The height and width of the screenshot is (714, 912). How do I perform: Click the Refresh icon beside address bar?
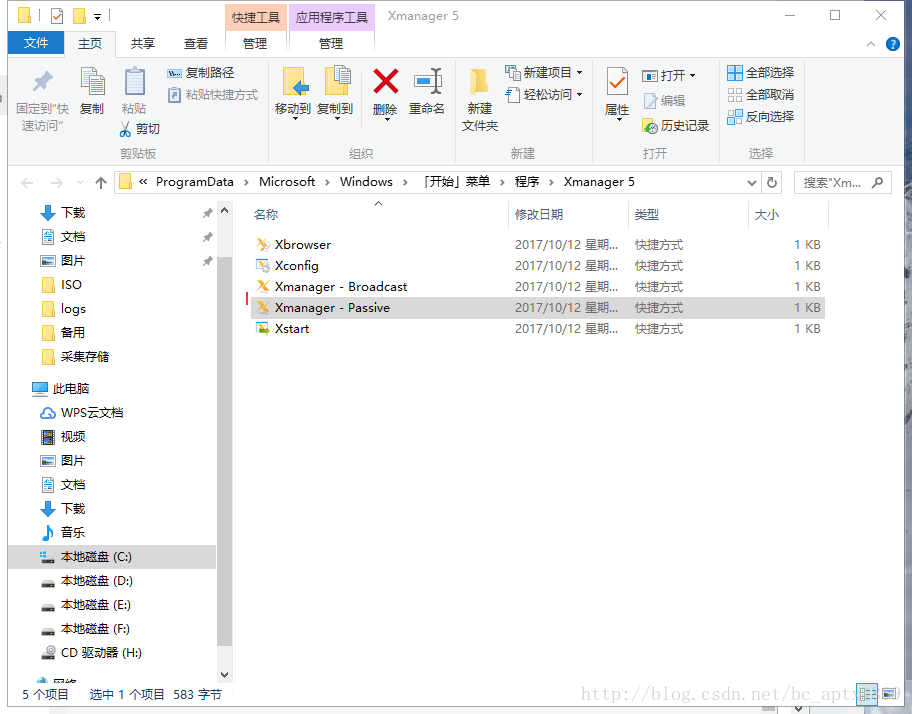pos(771,183)
